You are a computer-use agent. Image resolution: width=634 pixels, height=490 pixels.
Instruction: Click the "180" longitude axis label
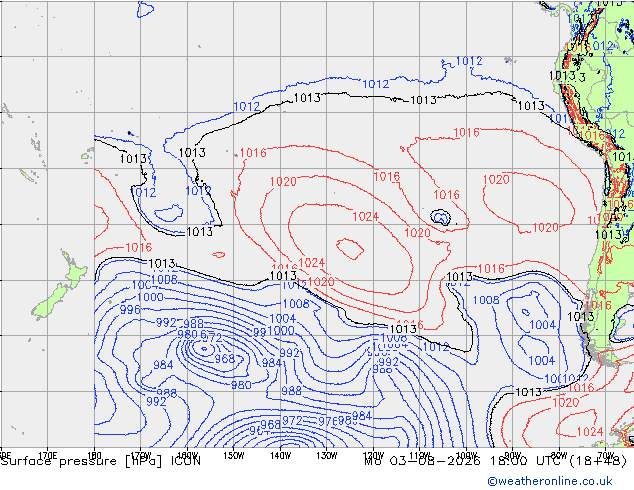click(x=94, y=455)
